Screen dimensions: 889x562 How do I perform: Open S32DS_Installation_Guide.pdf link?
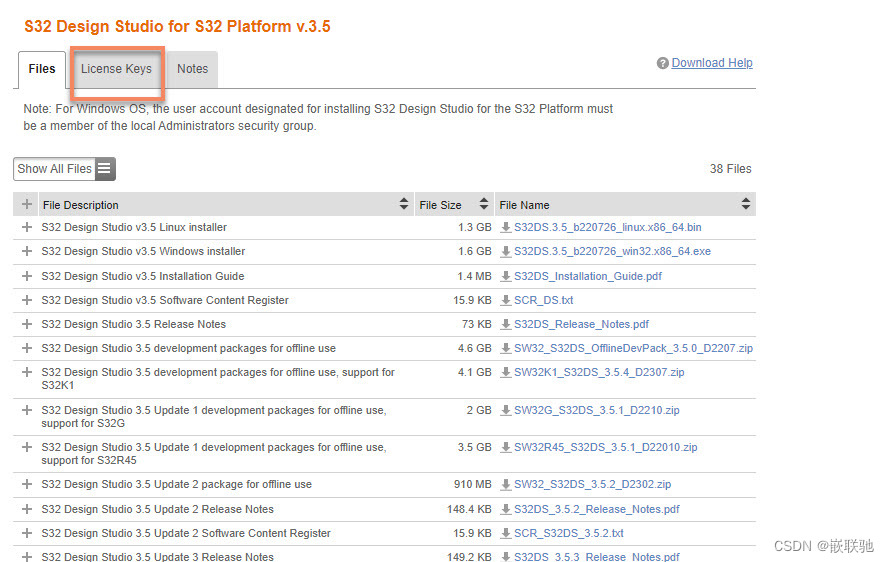point(587,276)
